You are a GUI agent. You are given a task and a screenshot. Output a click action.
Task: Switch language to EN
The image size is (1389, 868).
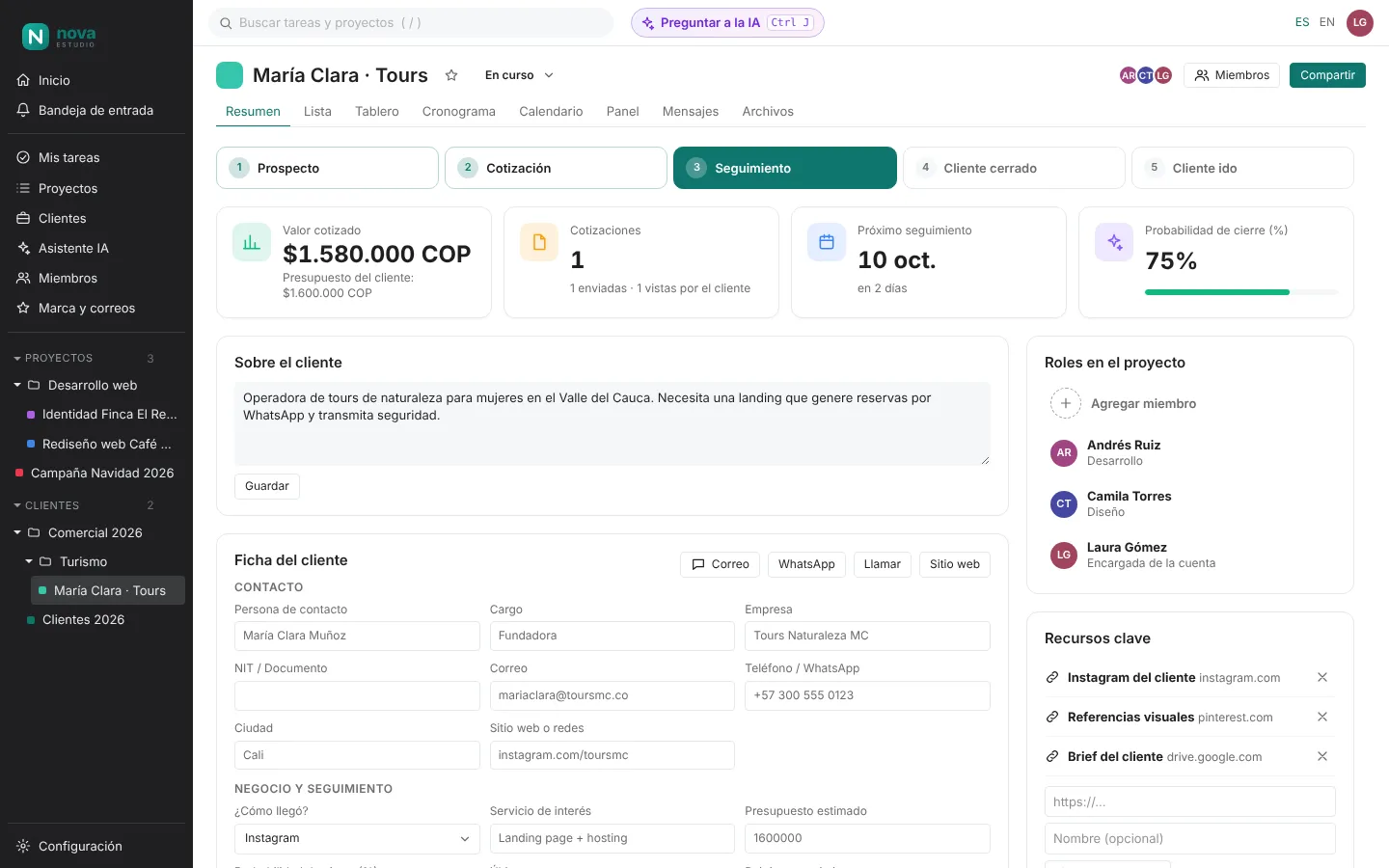point(1327,22)
